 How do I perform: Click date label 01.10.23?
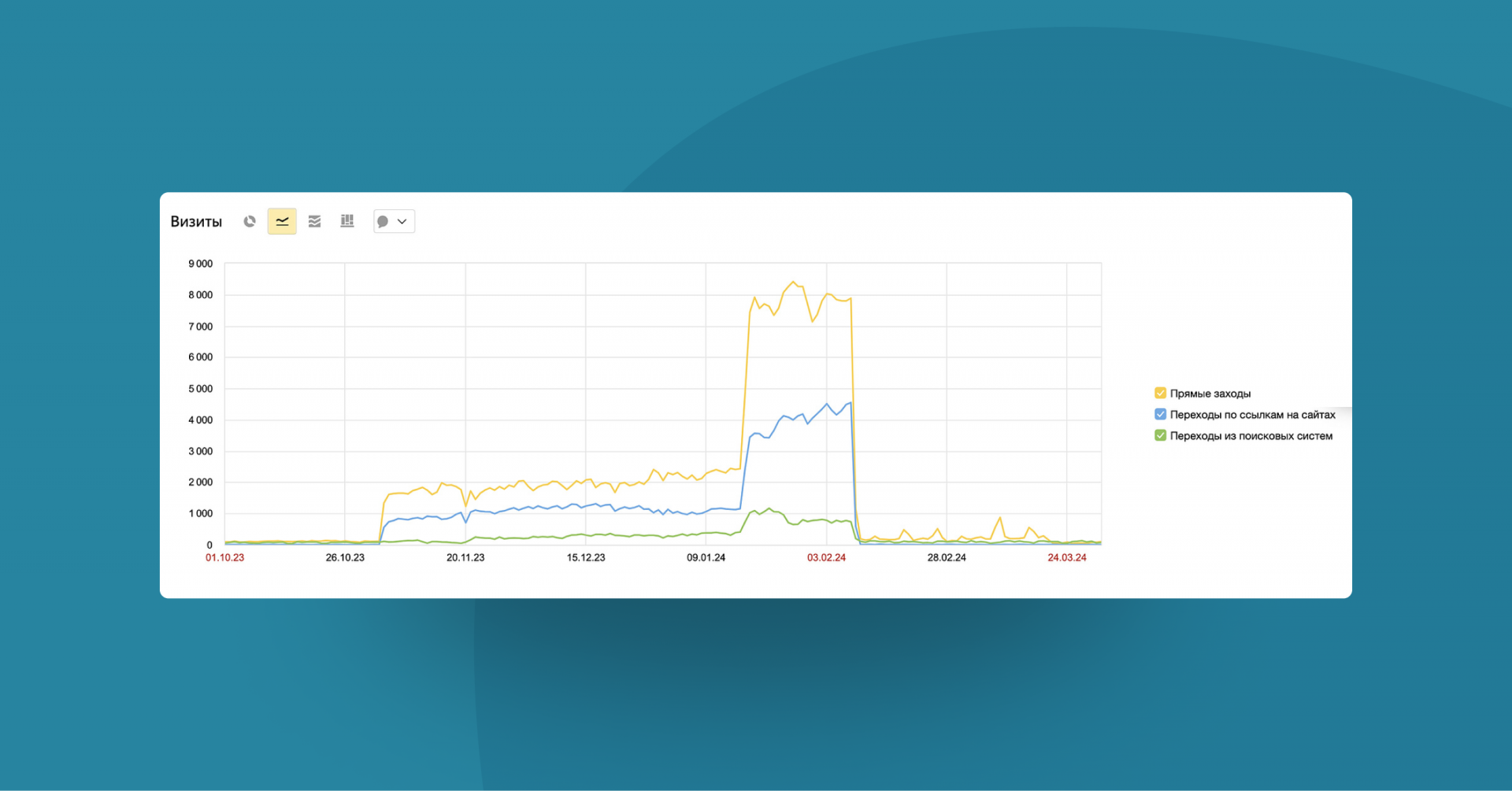(x=225, y=558)
